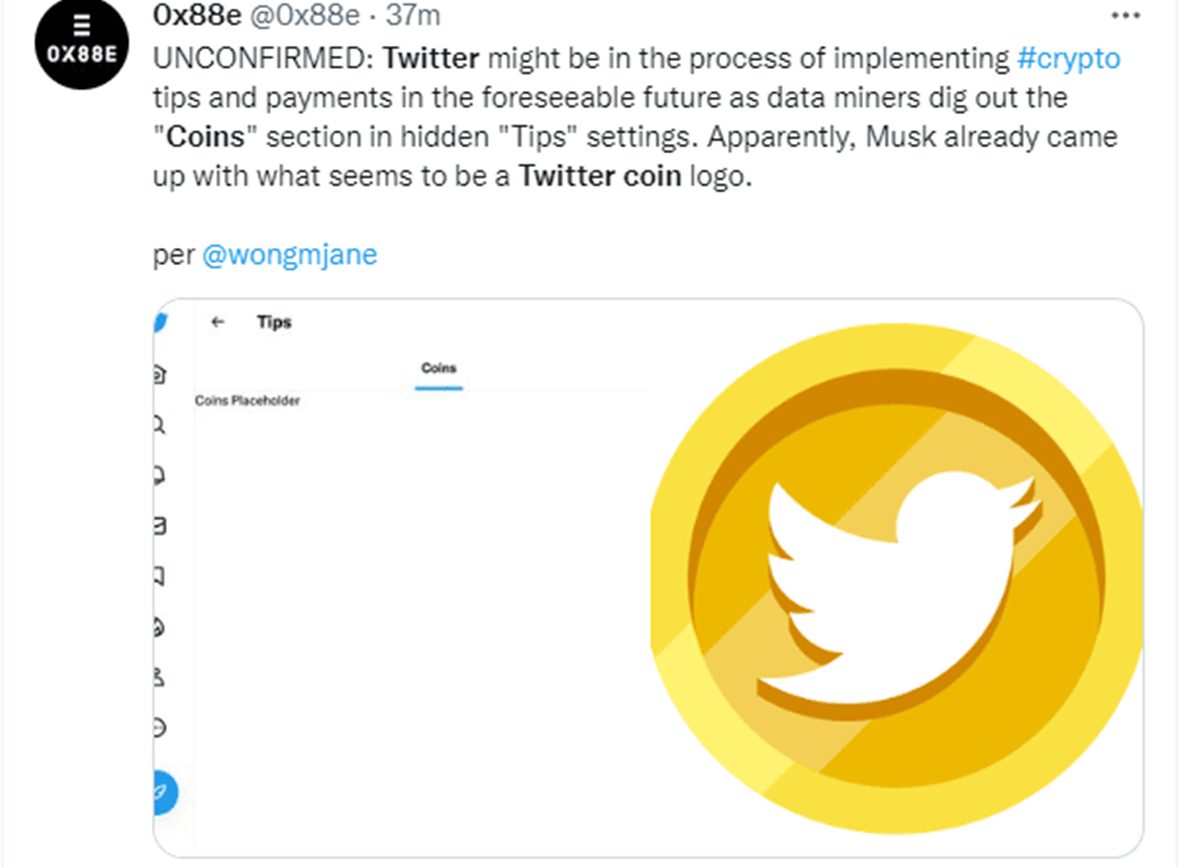This screenshot has width=1200, height=867.
Task: Visit the @wongmjane mention link
Action: tap(289, 255)
